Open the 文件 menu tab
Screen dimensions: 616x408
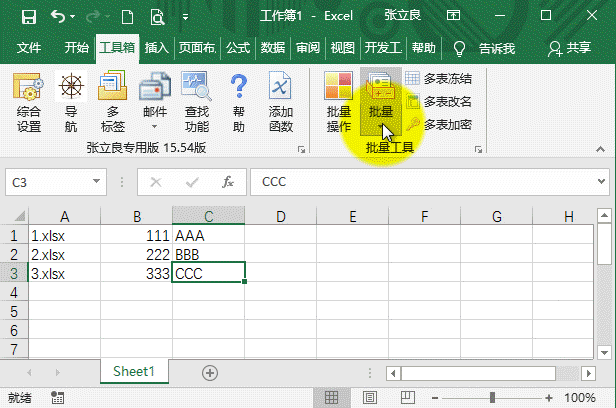click(x=29, y=48)
